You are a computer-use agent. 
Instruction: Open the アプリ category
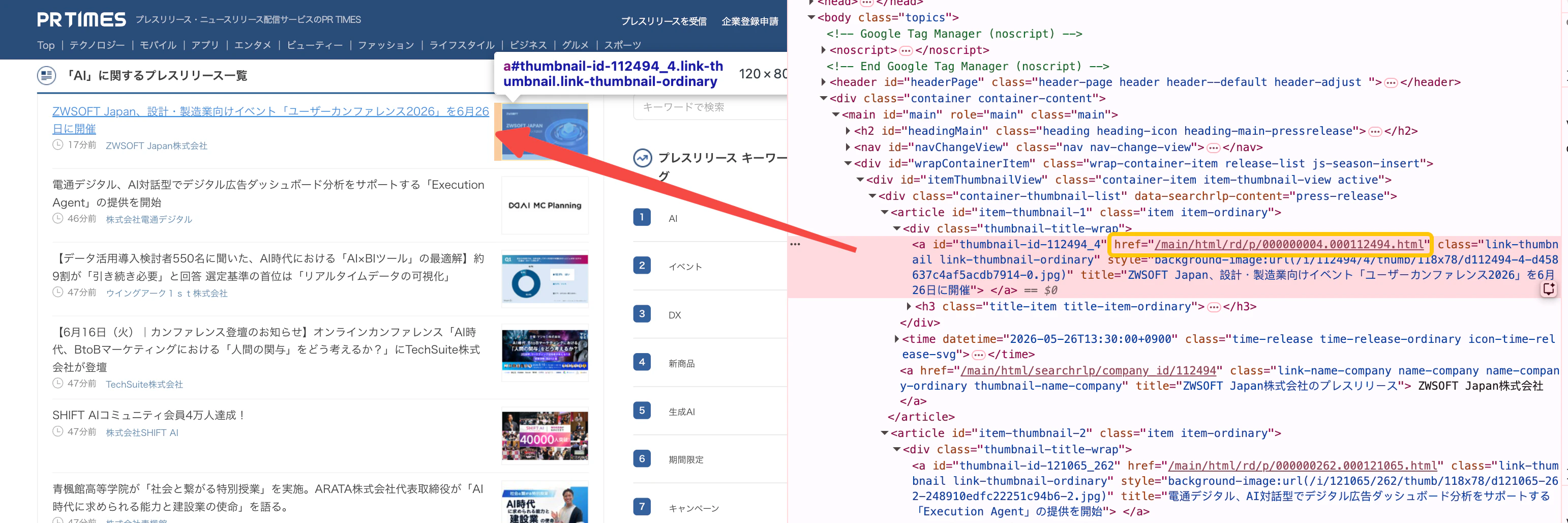(x=205, y=45)
